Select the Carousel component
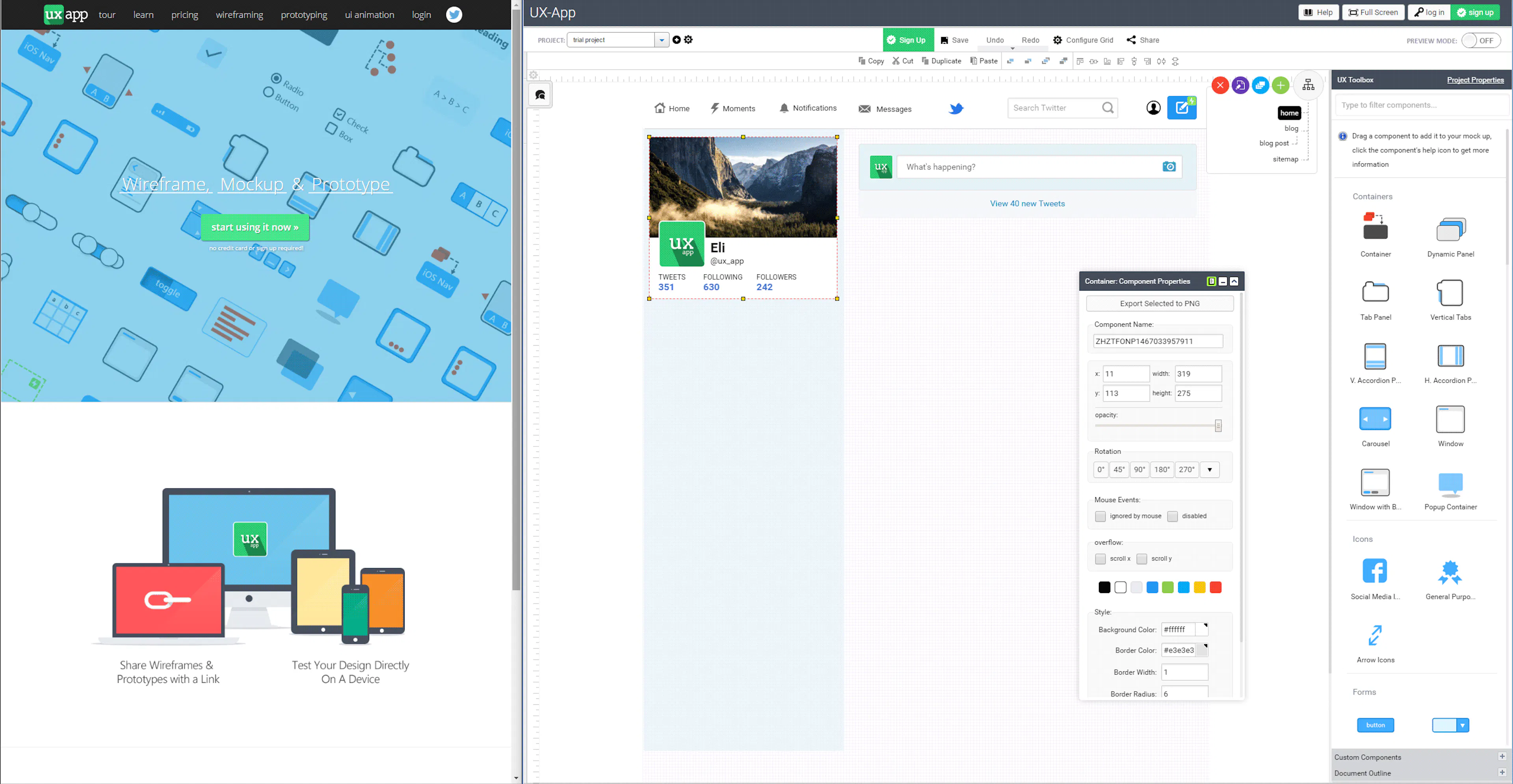 pyautogui.click(x=1375, y=426)
